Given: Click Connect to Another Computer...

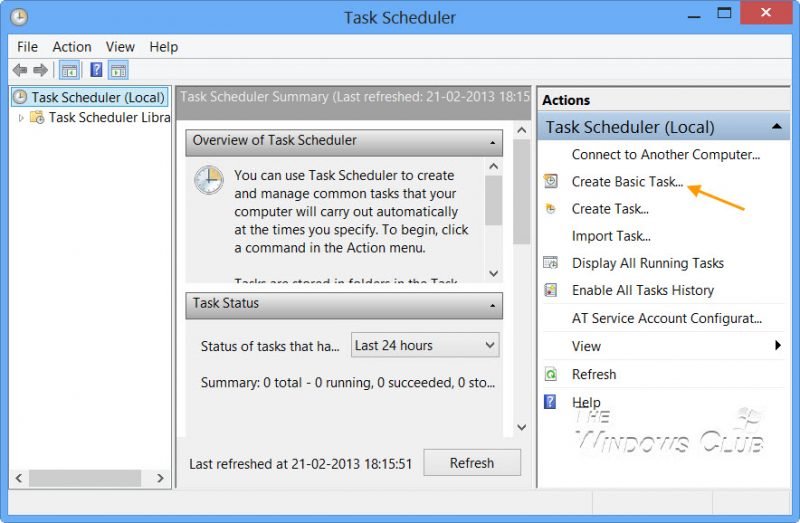Looking at the screenshot, I should (x=665, y=155).
